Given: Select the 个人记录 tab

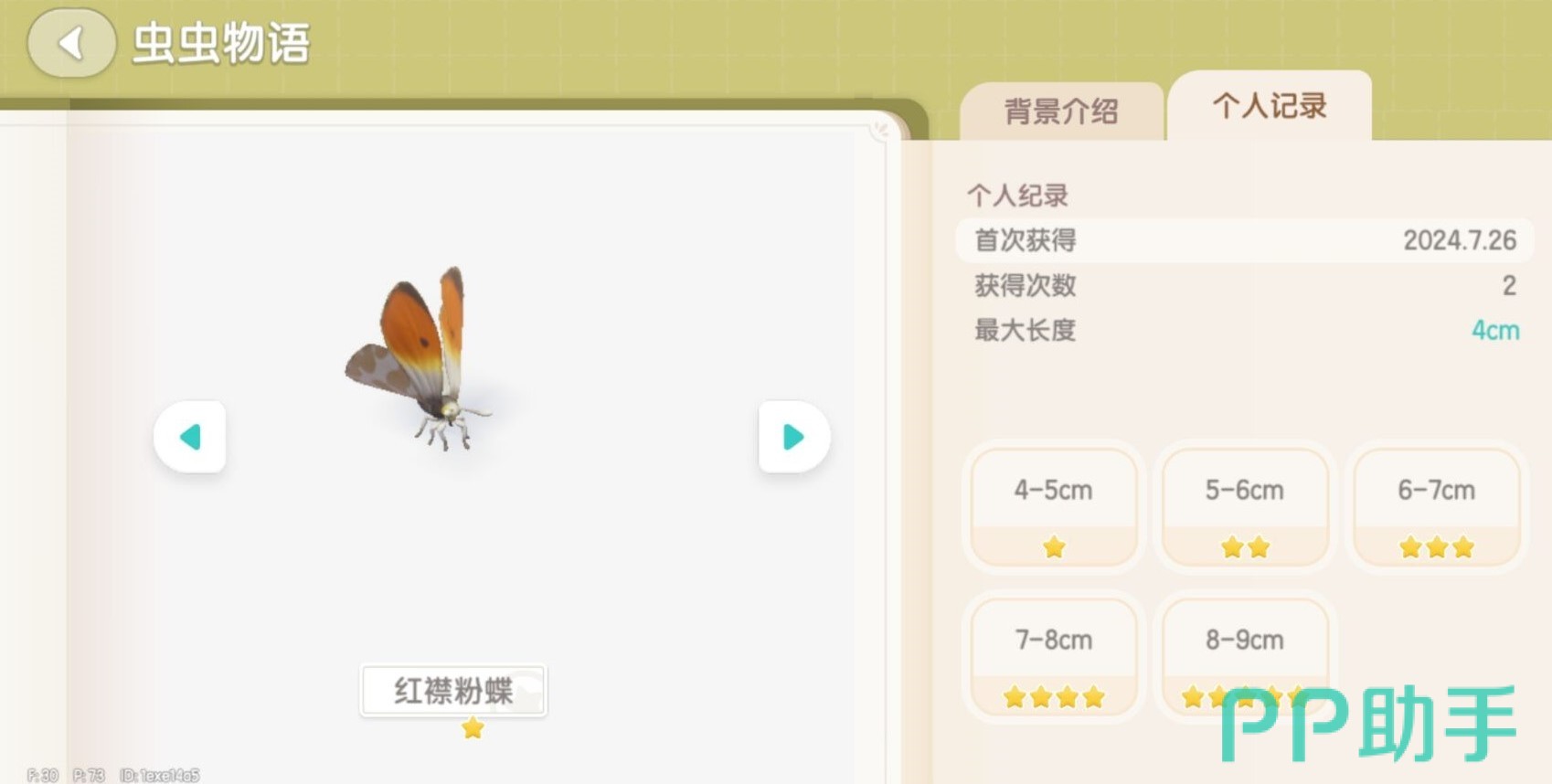Looking at the screenshot, I should click(x=1270, y=106).
